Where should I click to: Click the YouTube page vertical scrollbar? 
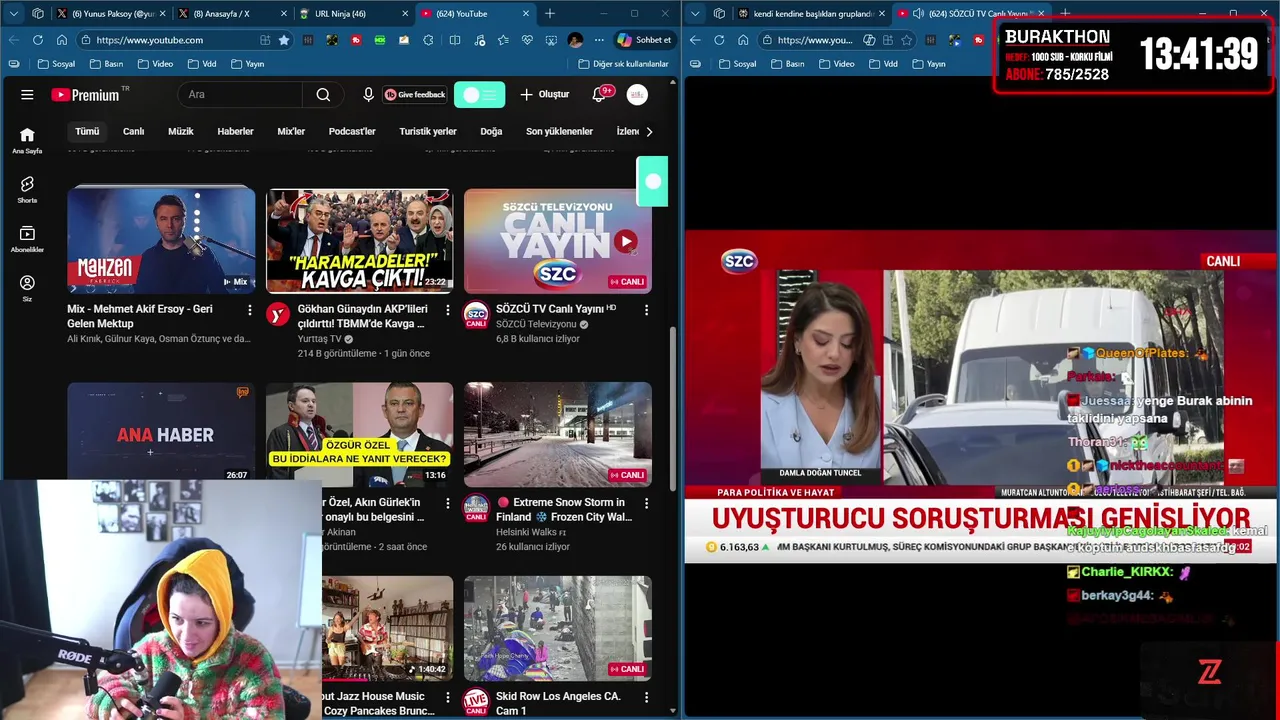click(672, 410)
